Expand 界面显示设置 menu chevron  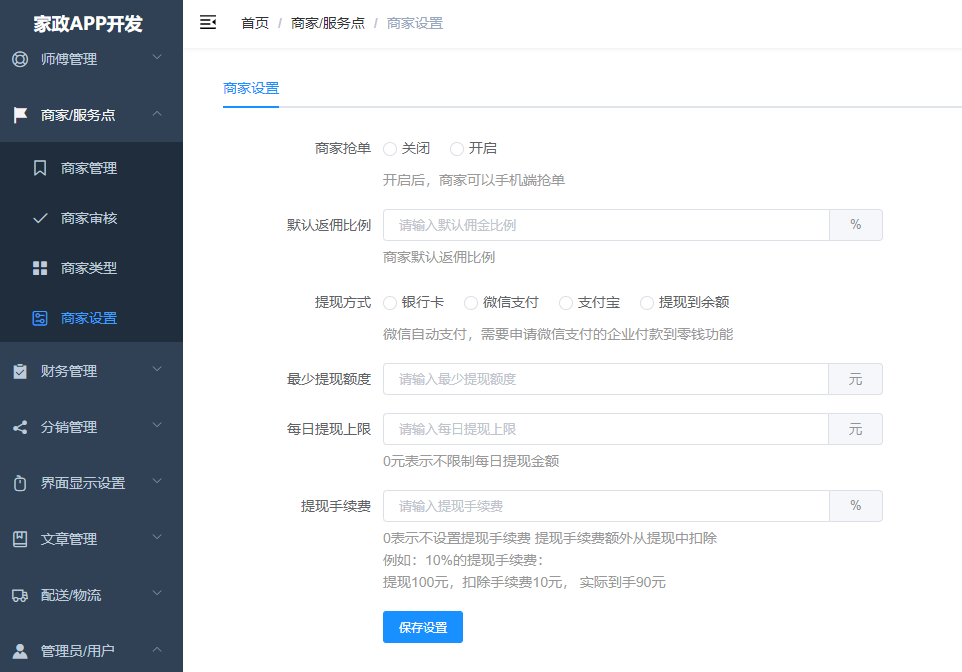pyautogui.click(x=157, y=481)
